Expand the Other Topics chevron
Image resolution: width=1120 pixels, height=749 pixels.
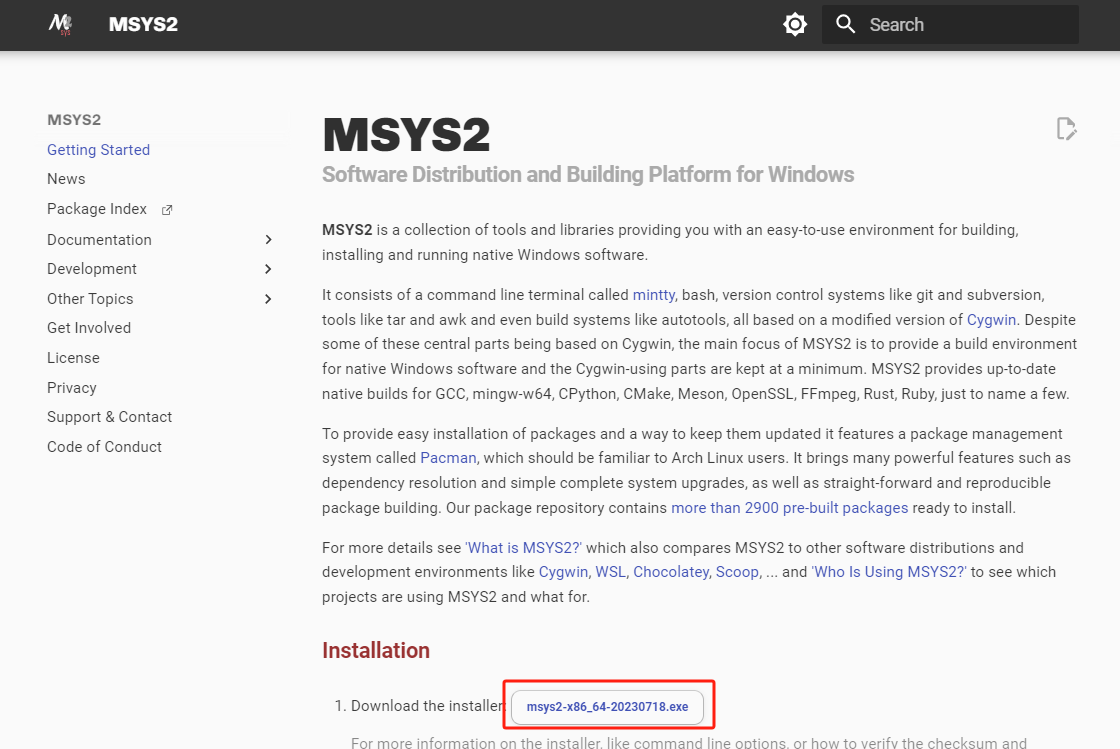[x=269, y=299]
